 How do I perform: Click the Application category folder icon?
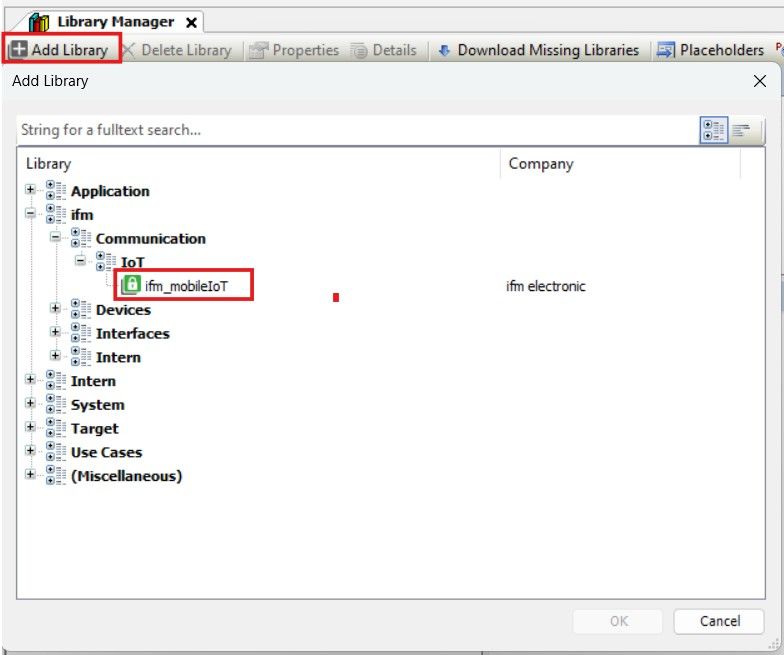[55, 191]
